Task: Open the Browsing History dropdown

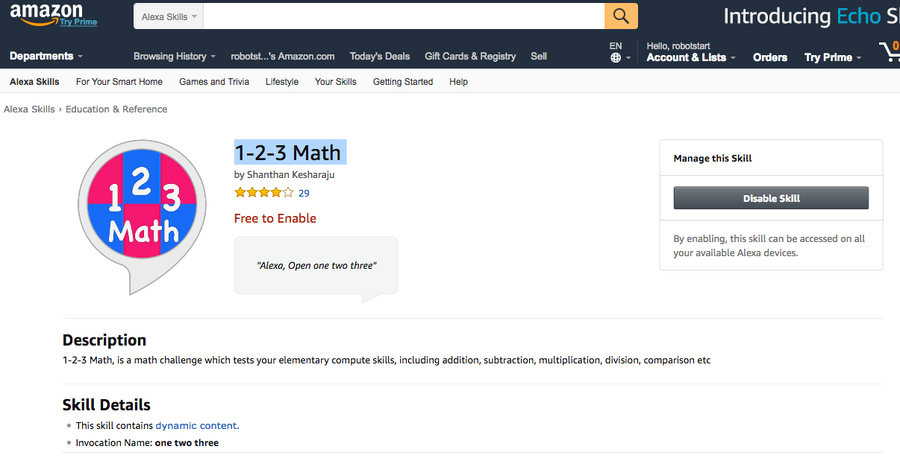Action: (174, 57)
